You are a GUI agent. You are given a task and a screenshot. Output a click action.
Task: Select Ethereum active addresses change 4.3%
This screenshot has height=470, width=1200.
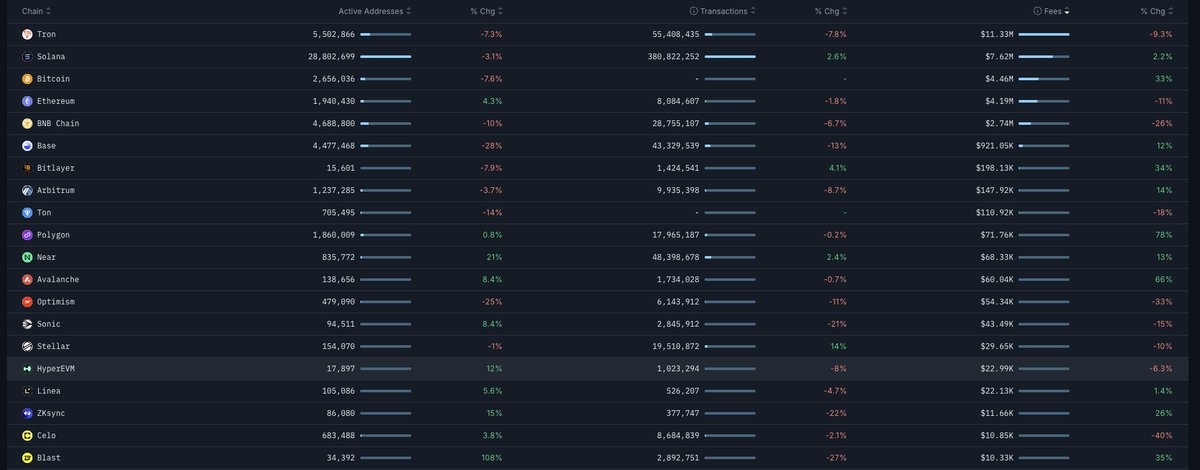(492, 101)
